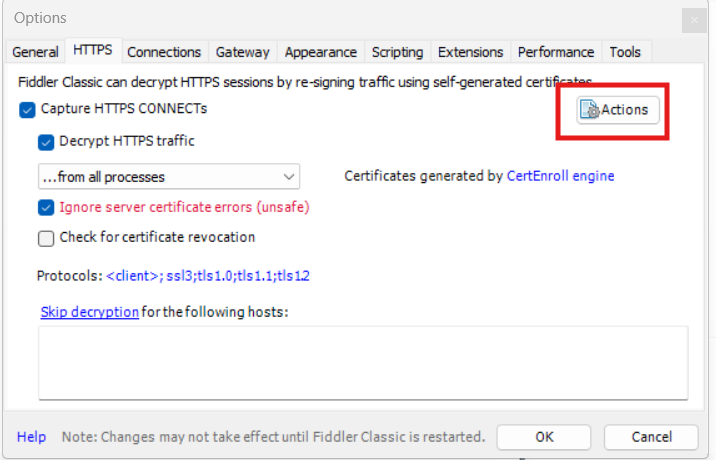The height and width of the screenshot is (460, 716).
Task: Open the Gateway tab
Action: pyautogui.click(x=242, y=52)
